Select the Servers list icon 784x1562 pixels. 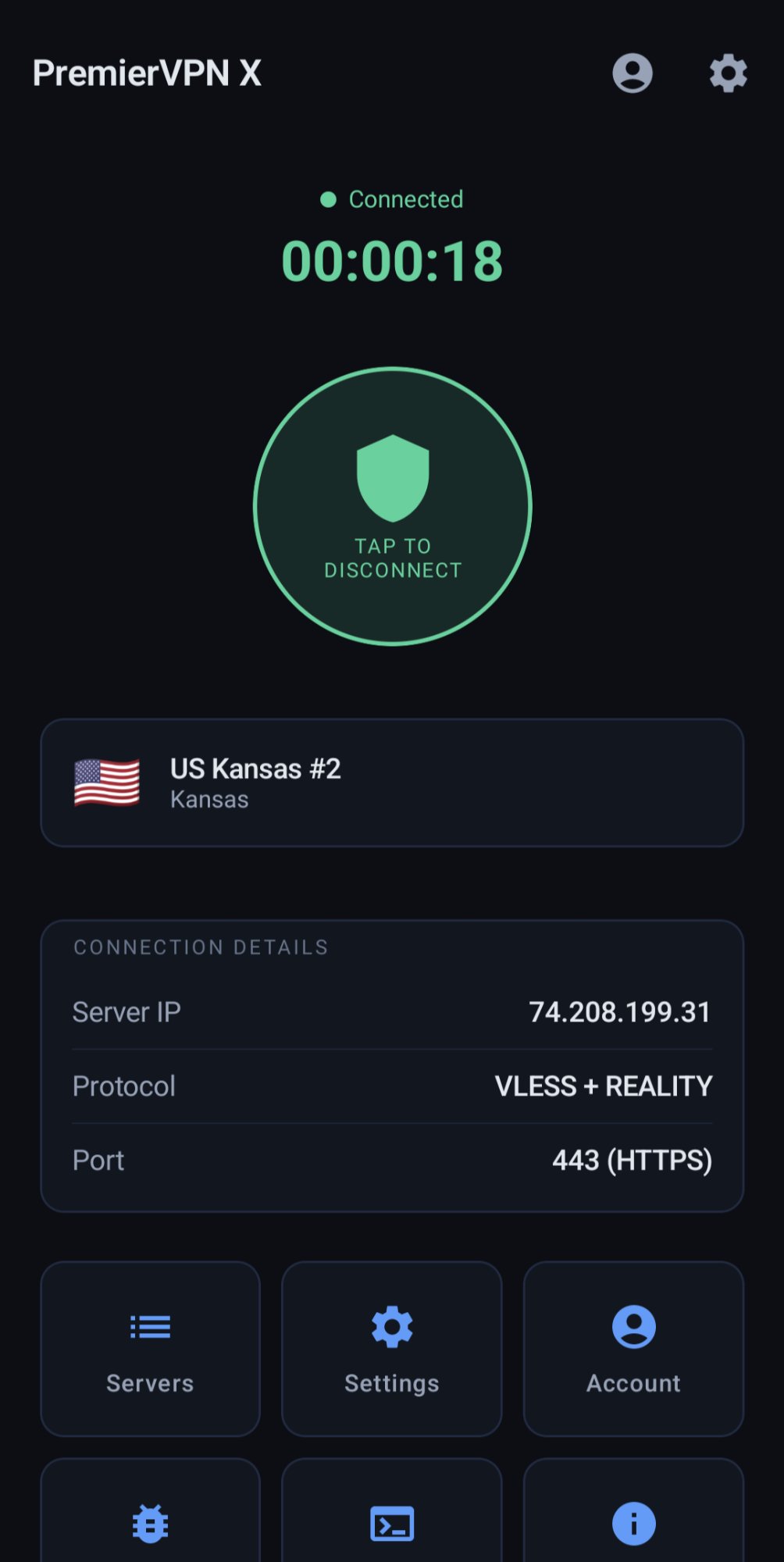point(150,1326)
